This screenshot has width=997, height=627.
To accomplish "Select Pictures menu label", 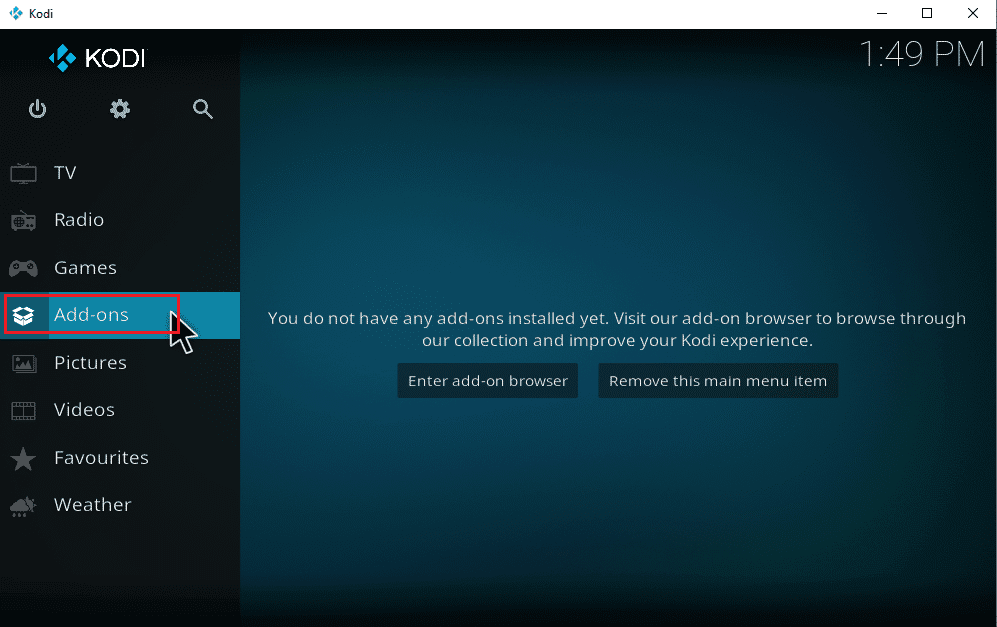I will tap(90, 362).
